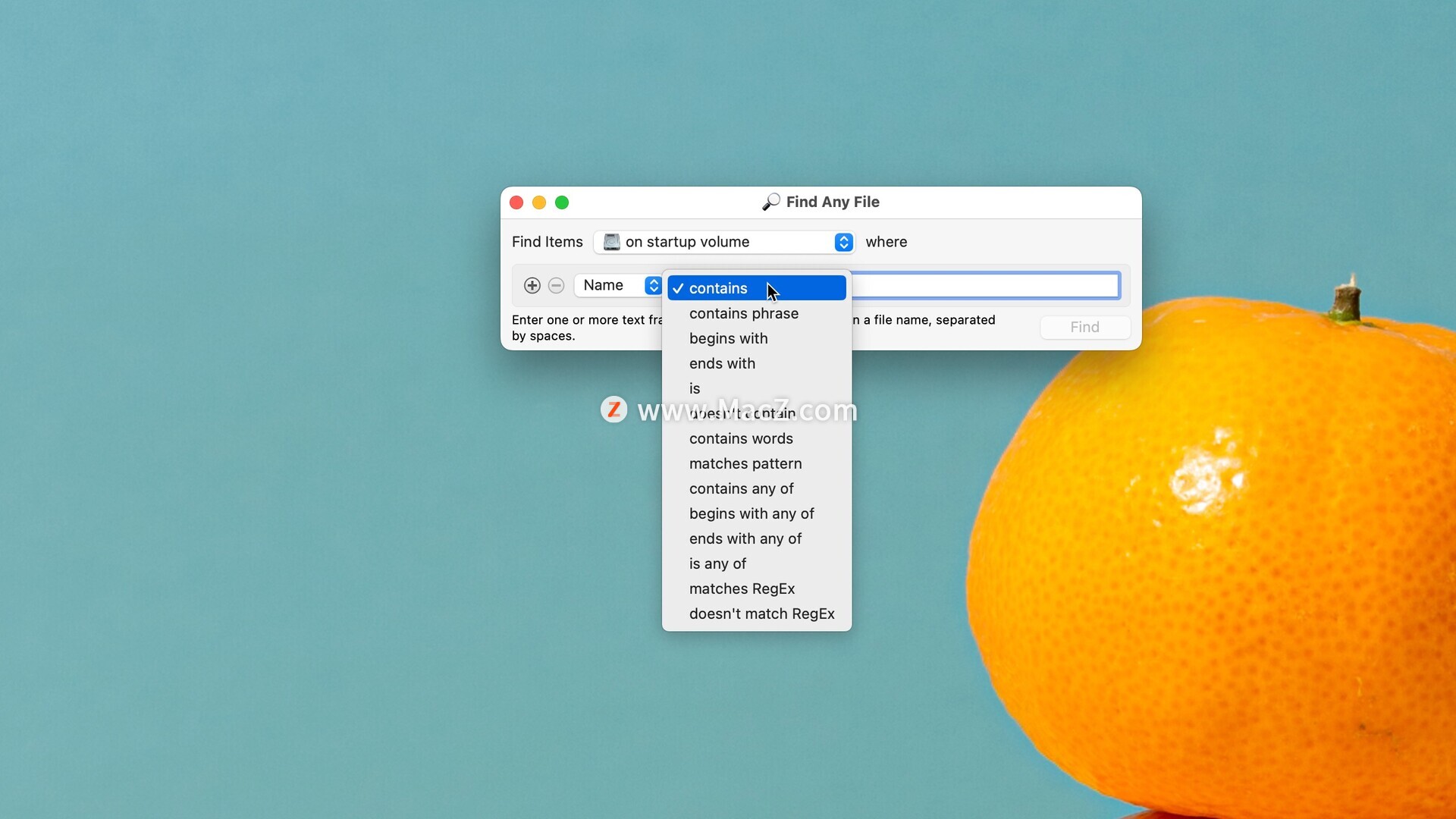Choose 'contains phrase' option

click(756, 313)
